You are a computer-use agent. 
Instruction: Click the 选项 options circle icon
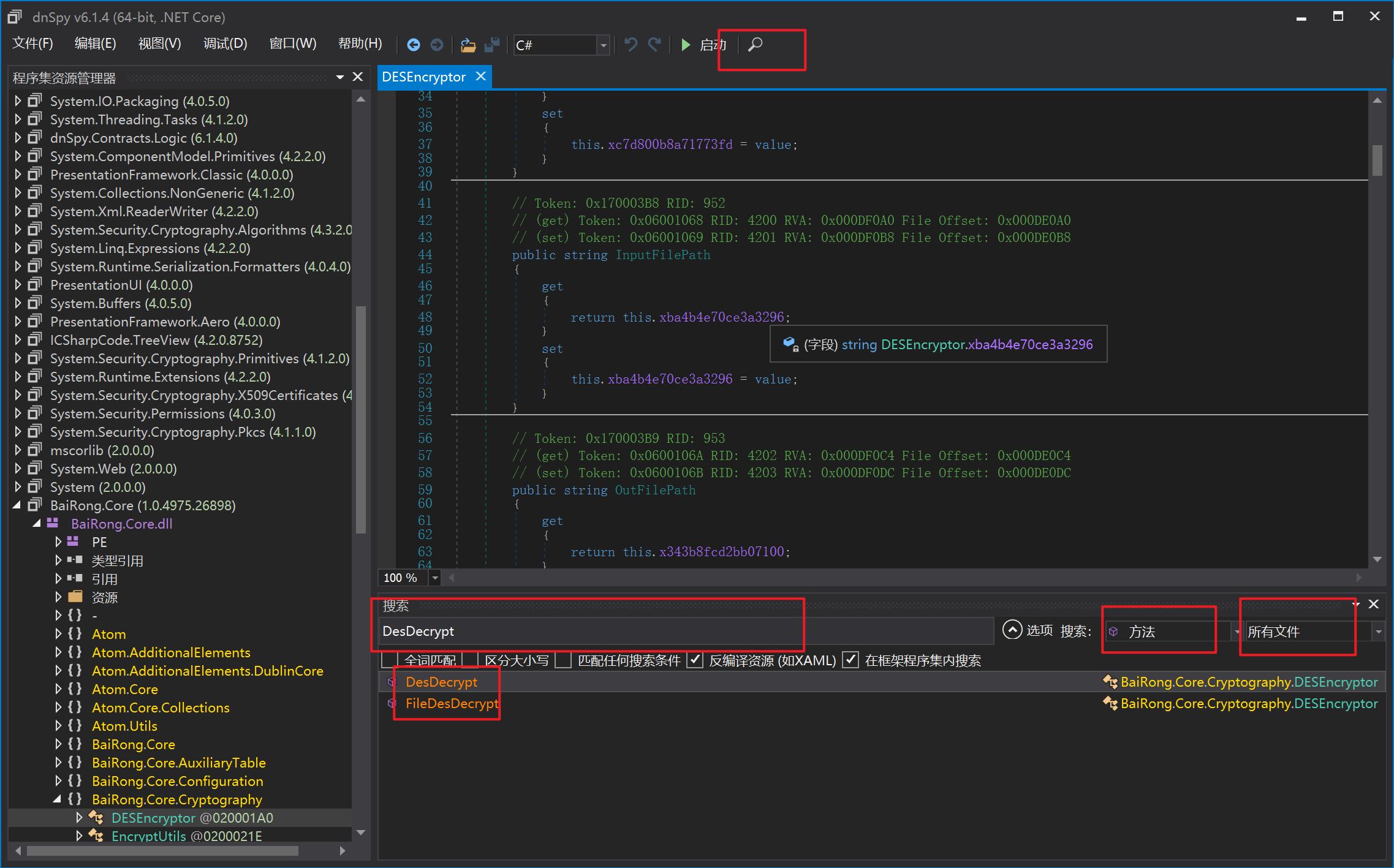1012,630
